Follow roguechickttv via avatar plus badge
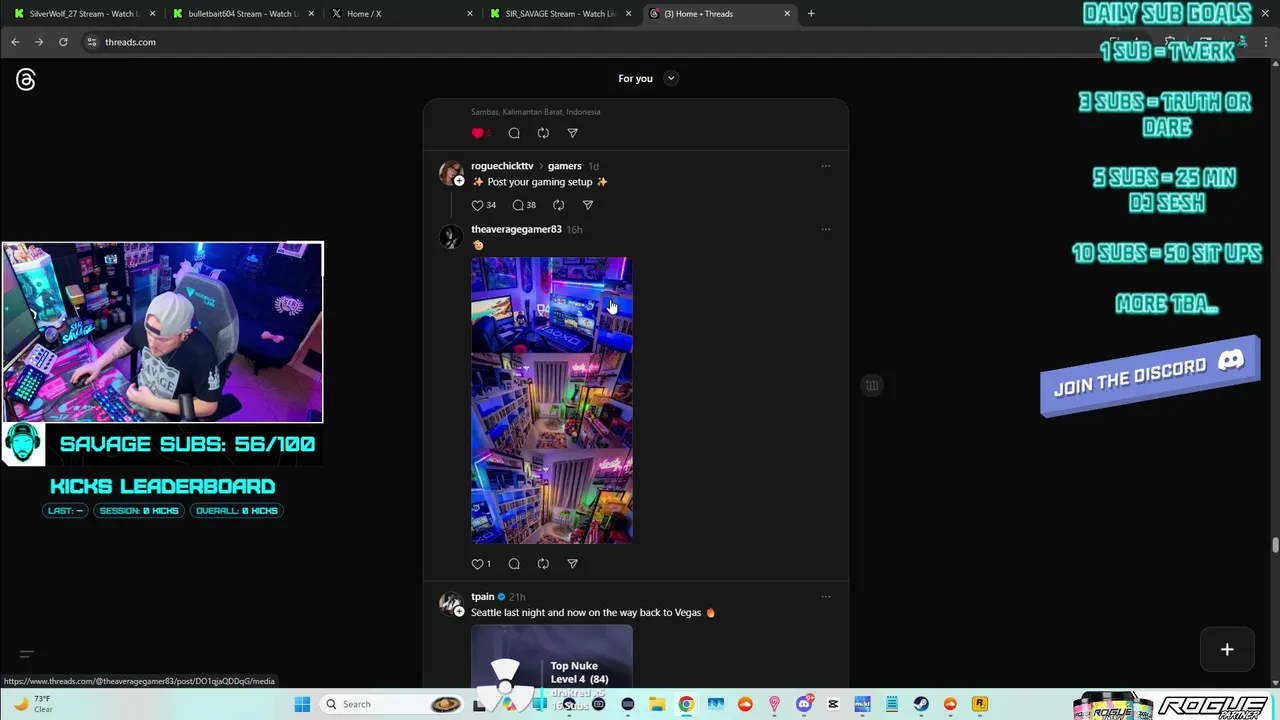Screen dimensions: 1280x720 [459, 181]
